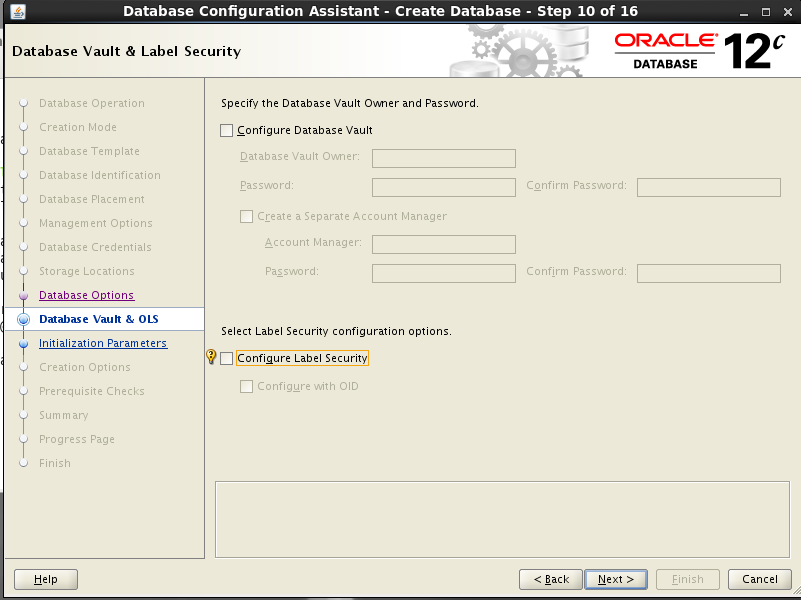Maximize the Database Configuration Assistant window
This screenshot has height=600, width=801.
click(766, 12)
